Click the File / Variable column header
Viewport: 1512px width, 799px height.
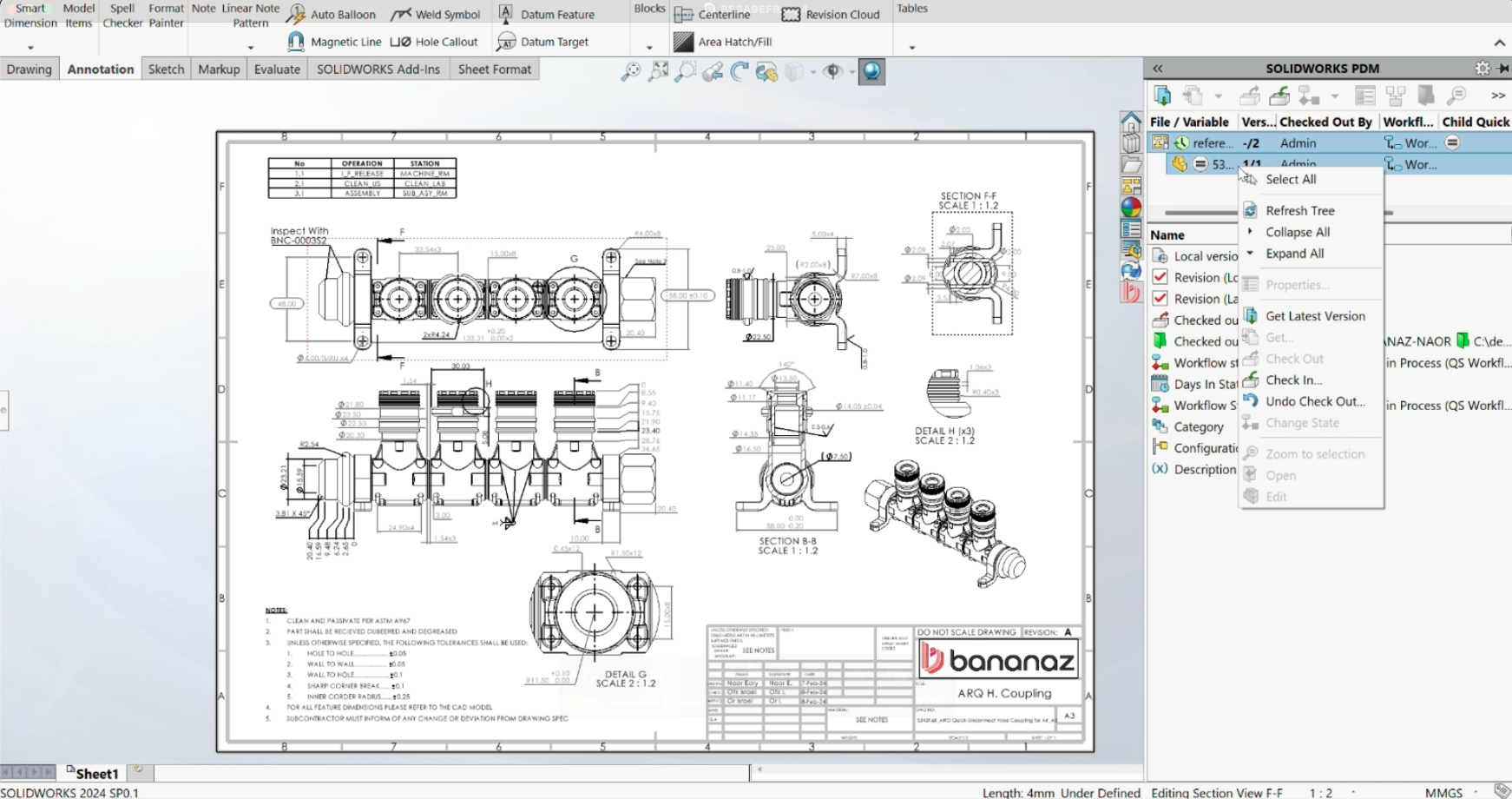(1189, 122)
